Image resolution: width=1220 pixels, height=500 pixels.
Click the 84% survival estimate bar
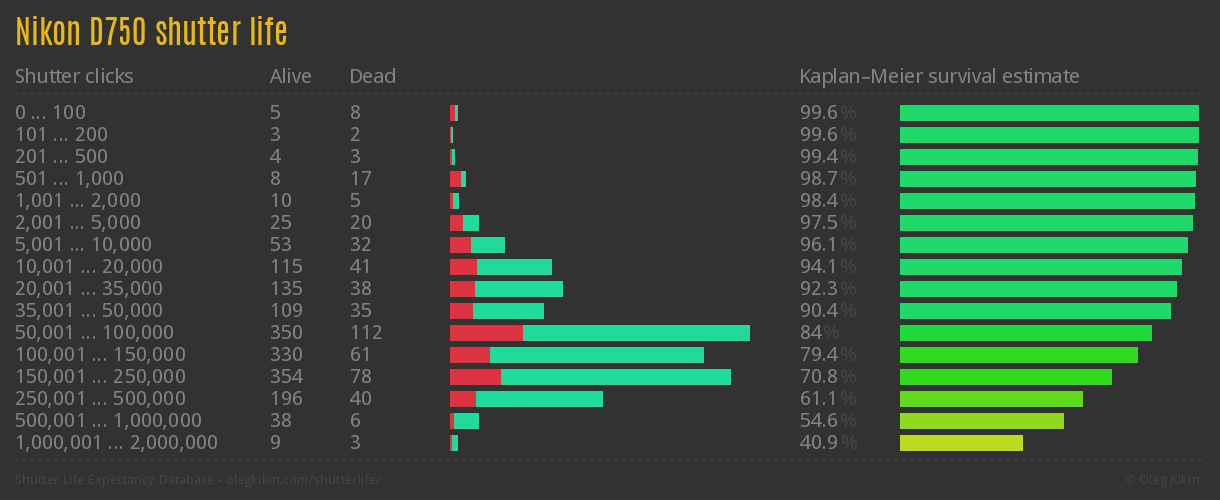(x=1025, y=333)
